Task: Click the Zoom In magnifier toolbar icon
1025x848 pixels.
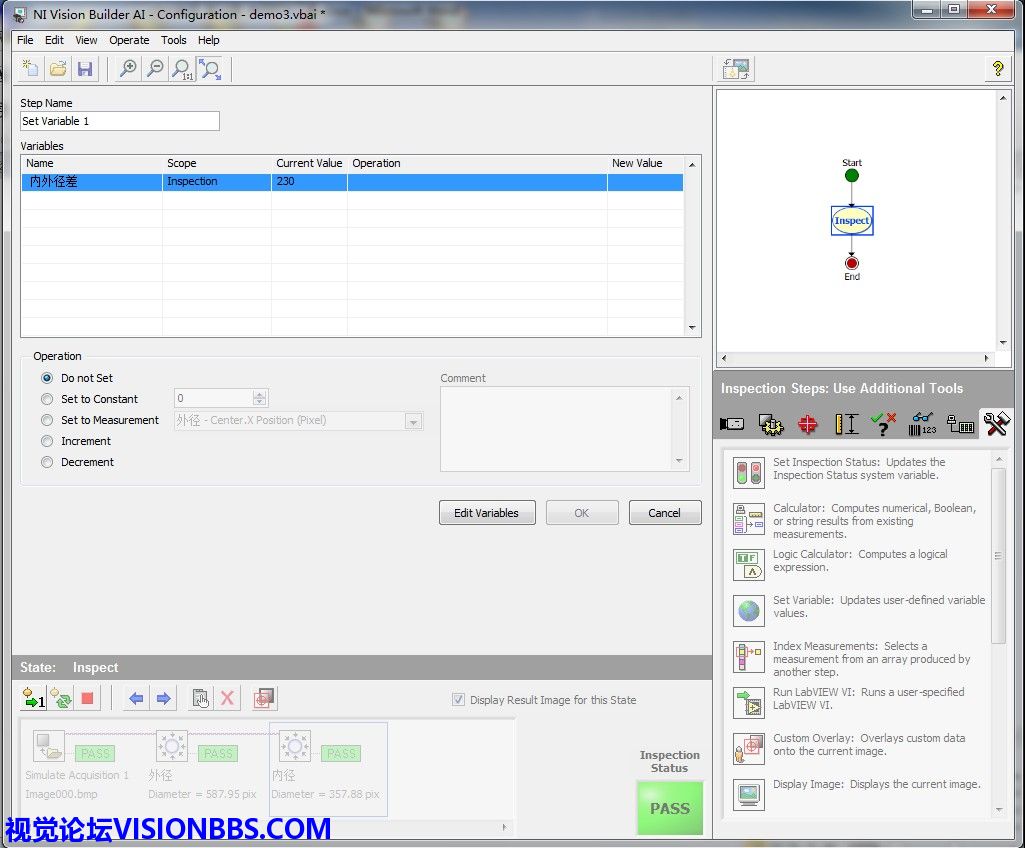Action: click(x=128, y=69)
